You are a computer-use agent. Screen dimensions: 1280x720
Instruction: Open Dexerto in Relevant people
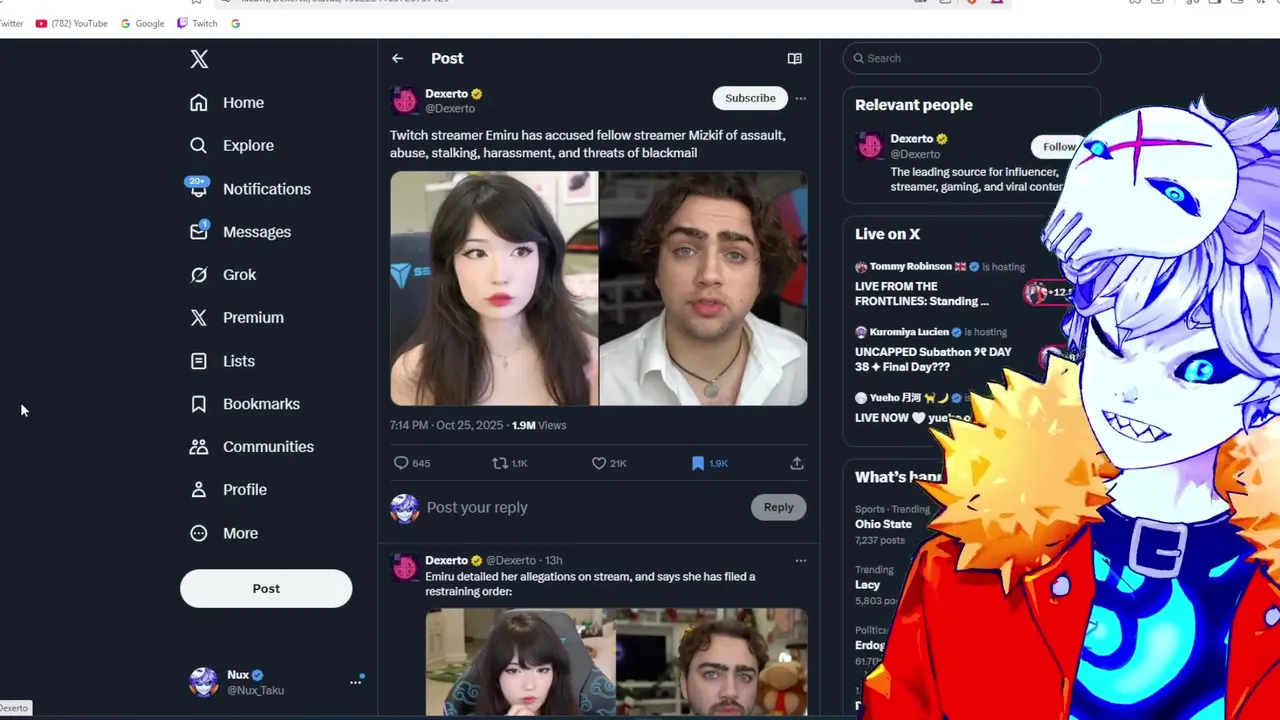coord(912,139)
